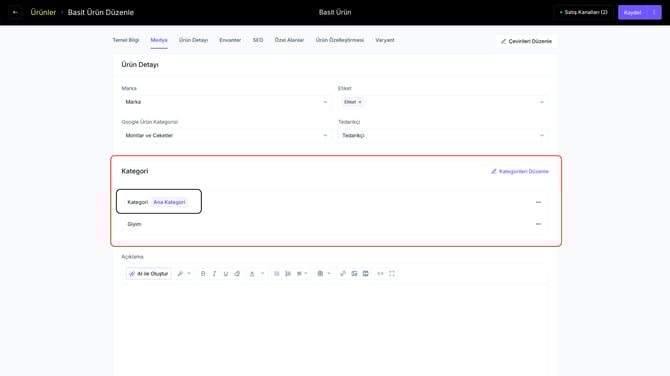Toggle fullscreen editor mode
Viewport: 670px width, 376px height.
392,273
